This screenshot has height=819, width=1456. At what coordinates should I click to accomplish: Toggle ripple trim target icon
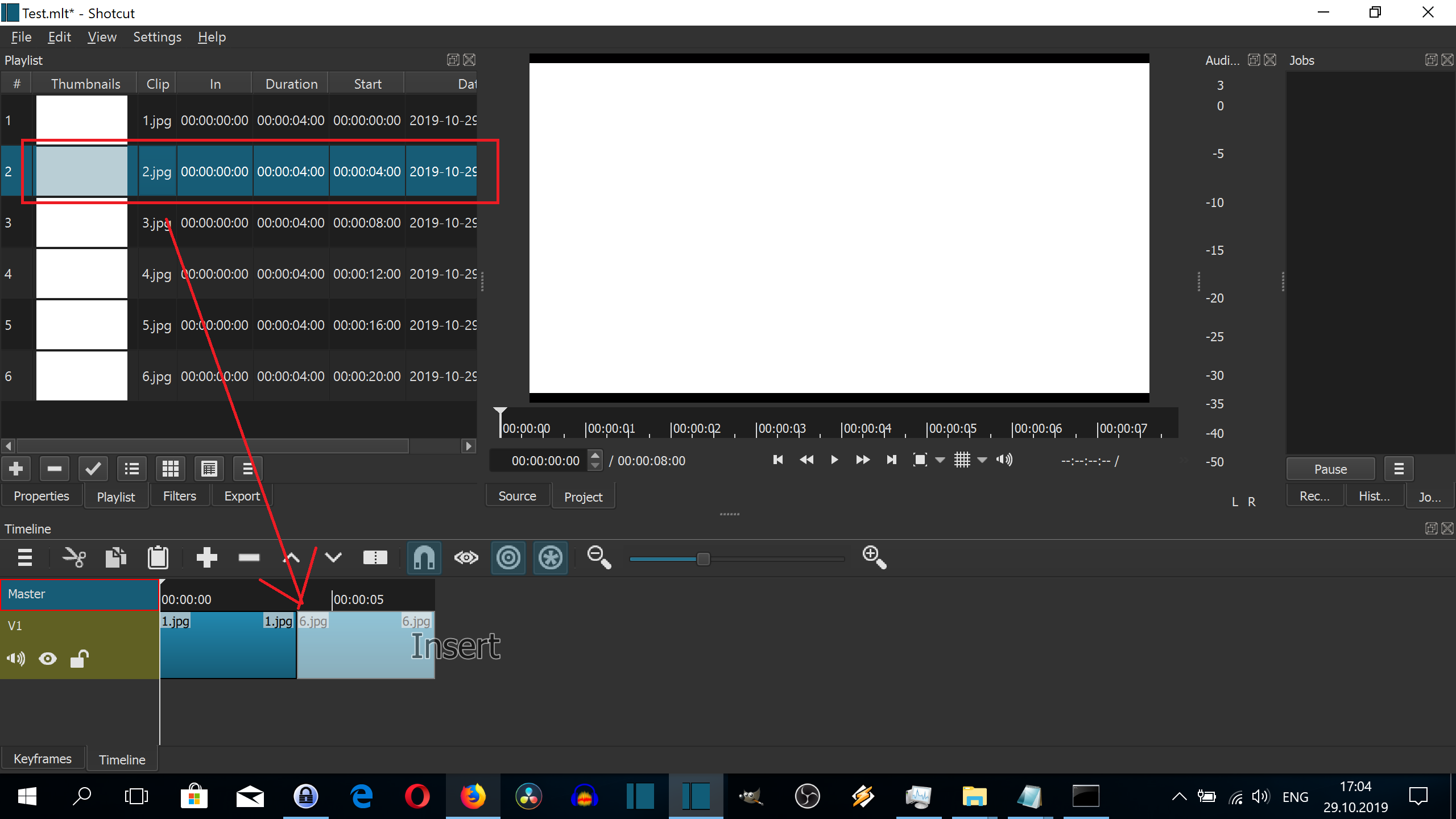click(508, 557)
